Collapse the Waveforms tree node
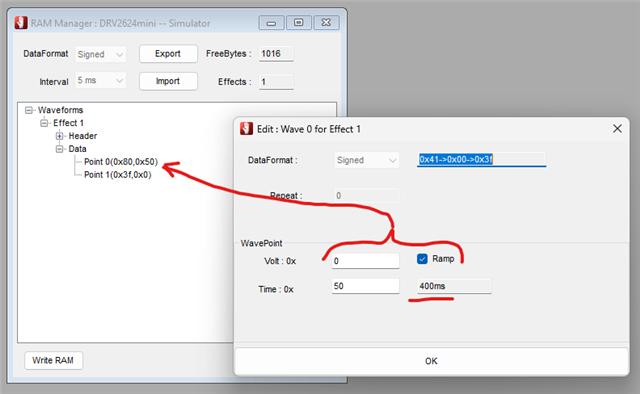Image resolution: width=640 pixels, height=394 pixels. coord(29,110)
